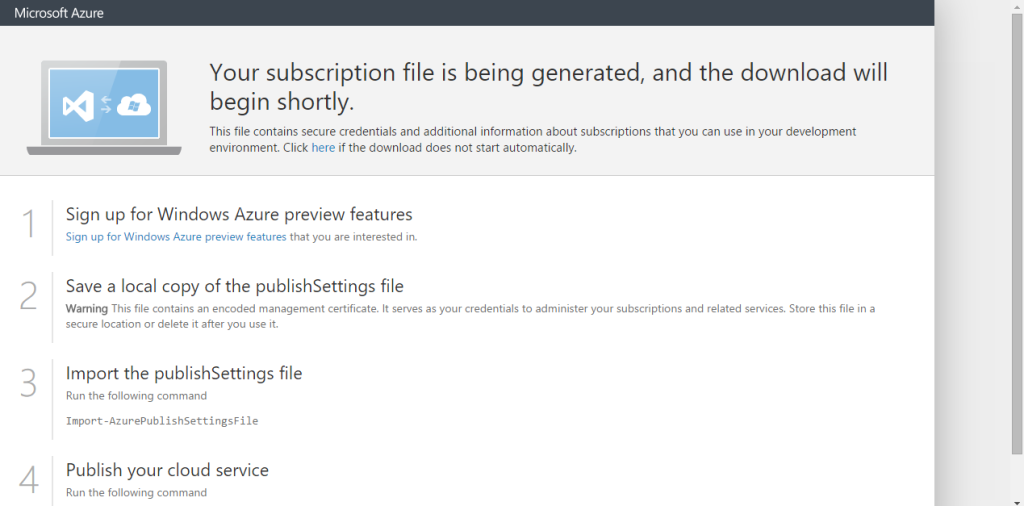Click the sync arrows between the logos

click(x=106, y=105)
